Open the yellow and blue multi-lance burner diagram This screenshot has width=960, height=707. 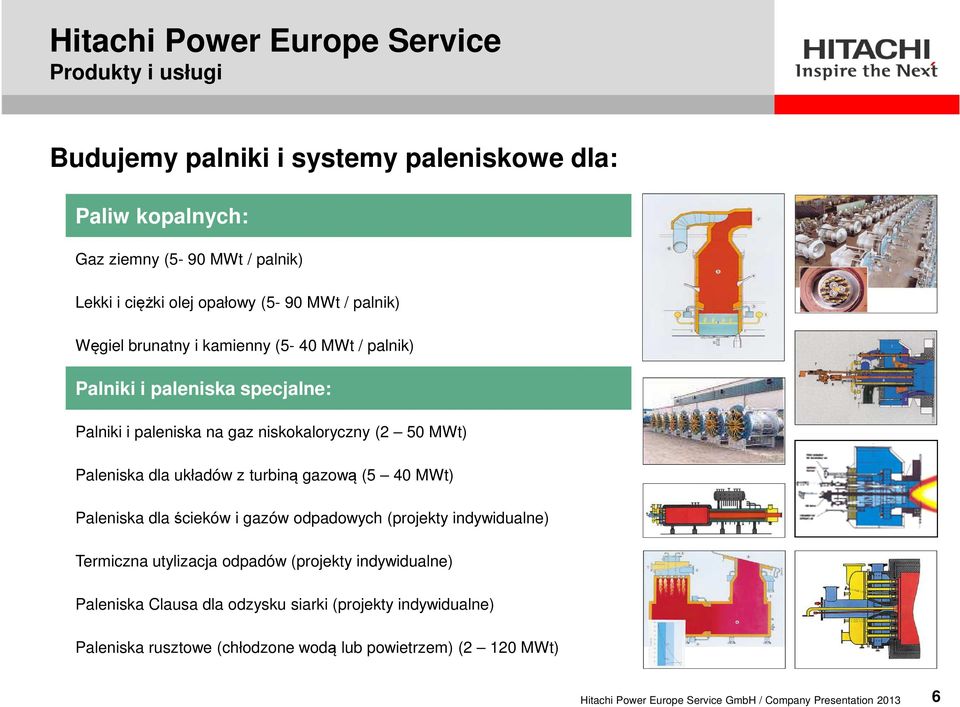(x=866, y=609)
